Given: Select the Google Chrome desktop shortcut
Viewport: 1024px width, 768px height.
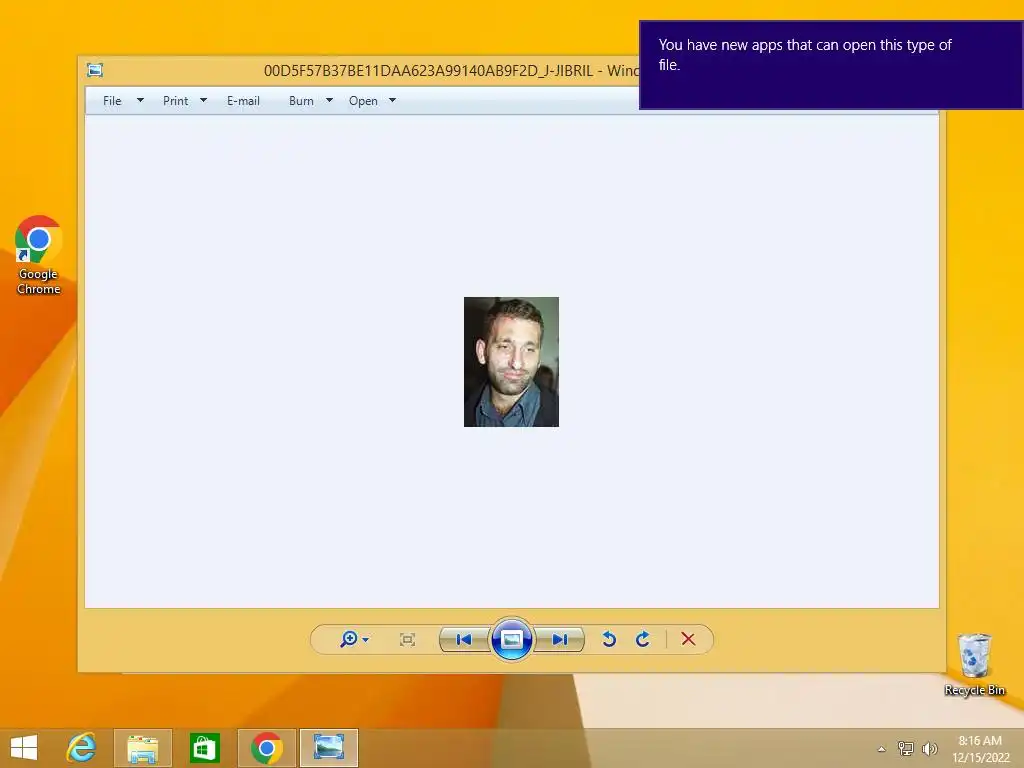Looking at the screenshot, I should tap(39, 255).
